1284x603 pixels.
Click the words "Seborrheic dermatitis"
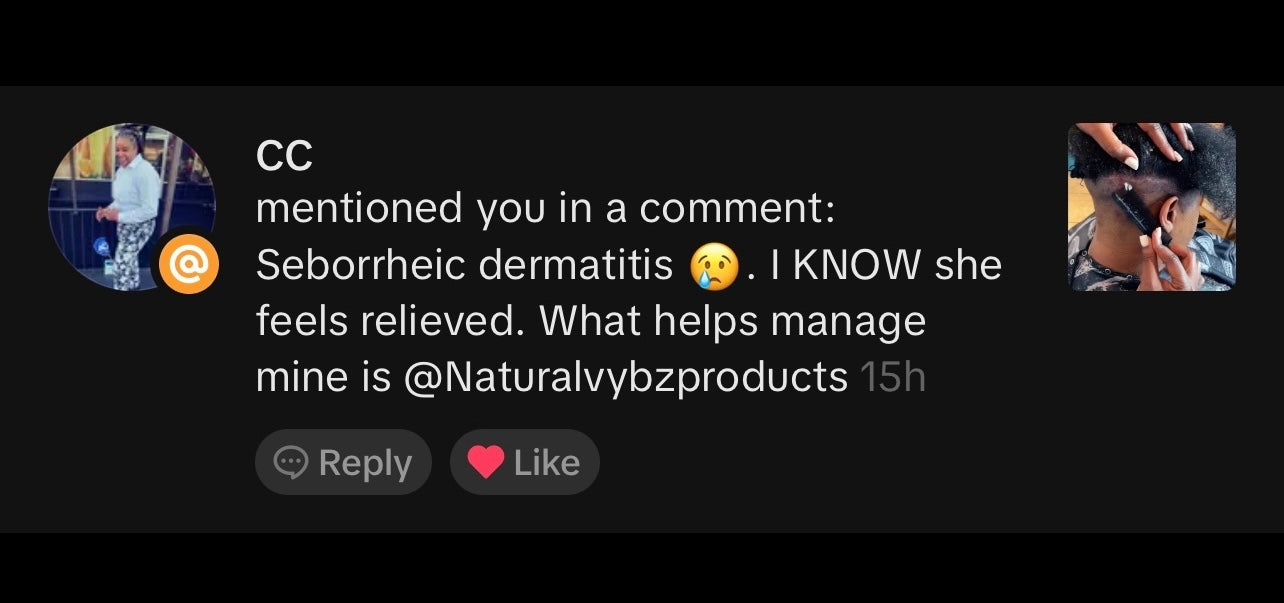point(465,265)
